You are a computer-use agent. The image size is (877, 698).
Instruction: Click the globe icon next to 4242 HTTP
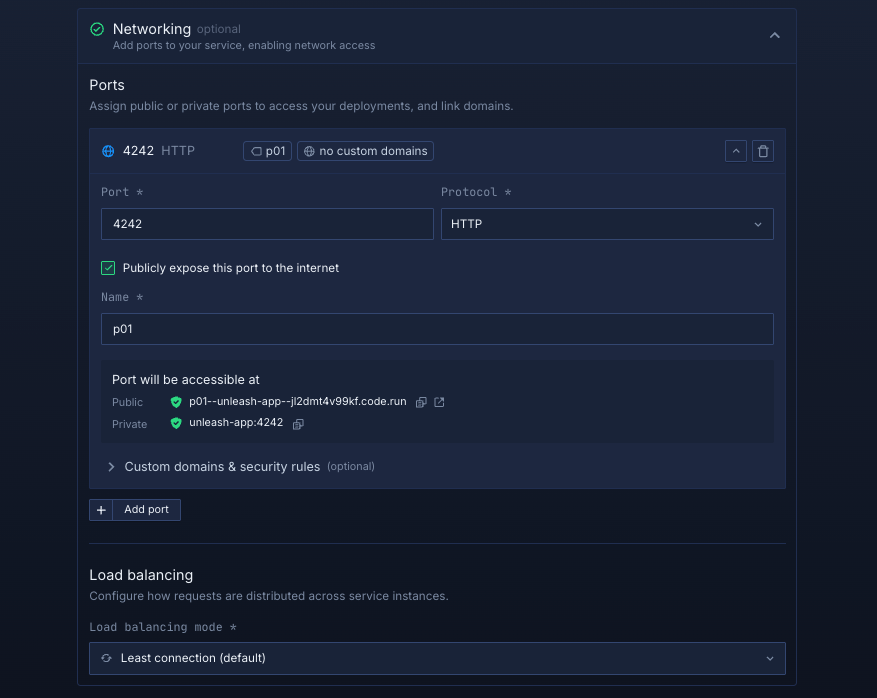tap(109, 151)
